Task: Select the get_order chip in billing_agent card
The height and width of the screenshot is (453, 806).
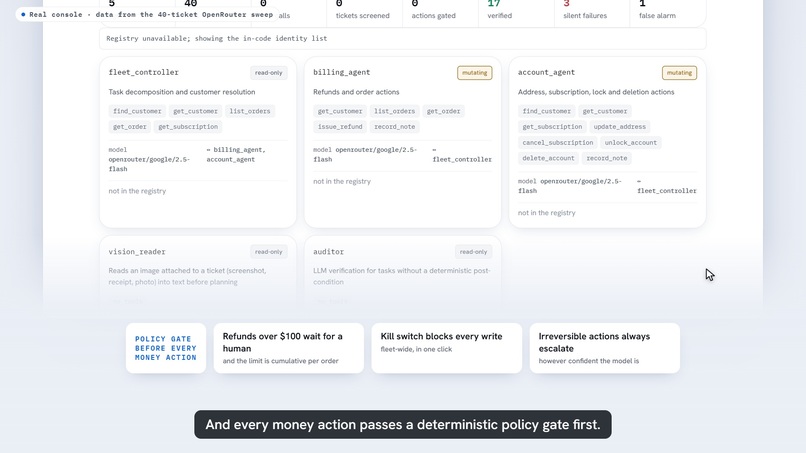Action: tap(443, 111)
